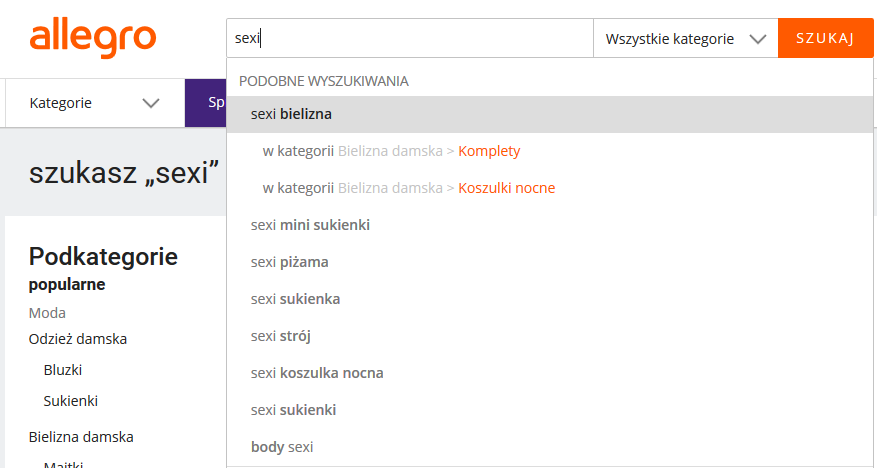877x468 pixels.
Task: Choose the sexi strój suggestion
Action: tap(550, 335)
